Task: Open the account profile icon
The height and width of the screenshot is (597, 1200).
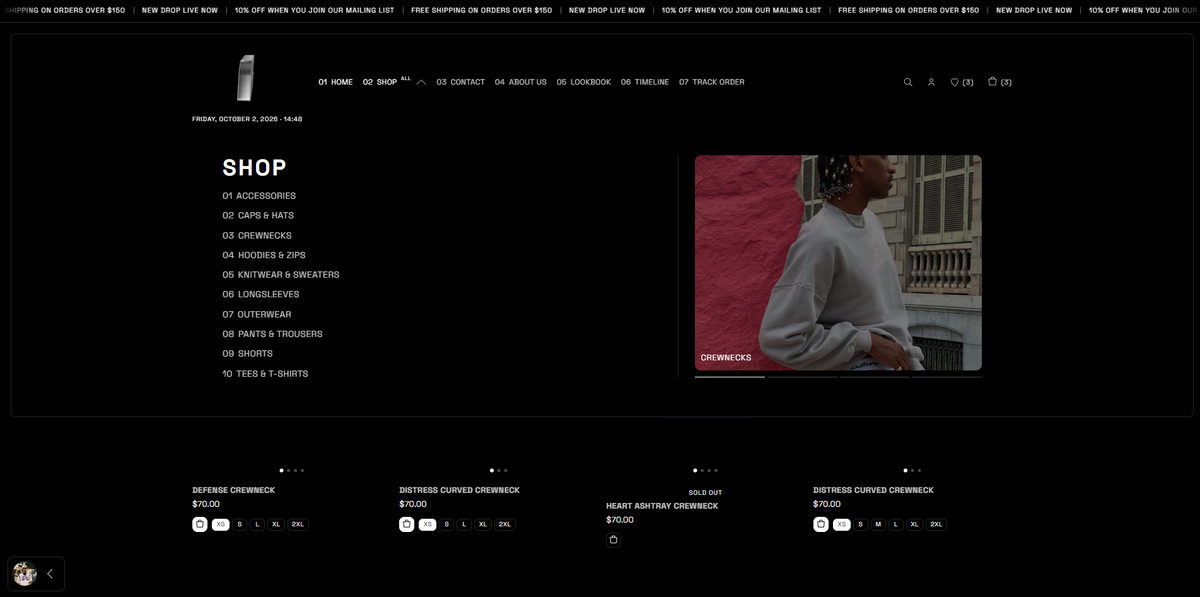Action: point(931,82)
